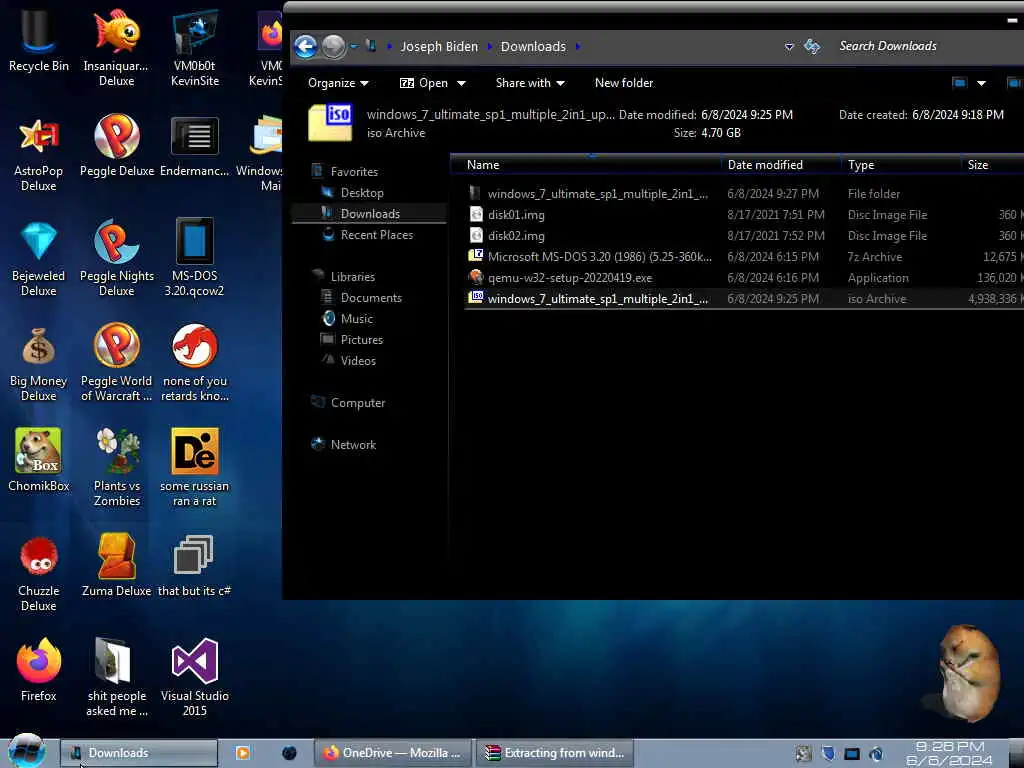Open VM0b0t KevinSite desktop shortcut

click(x=195, y=46)
